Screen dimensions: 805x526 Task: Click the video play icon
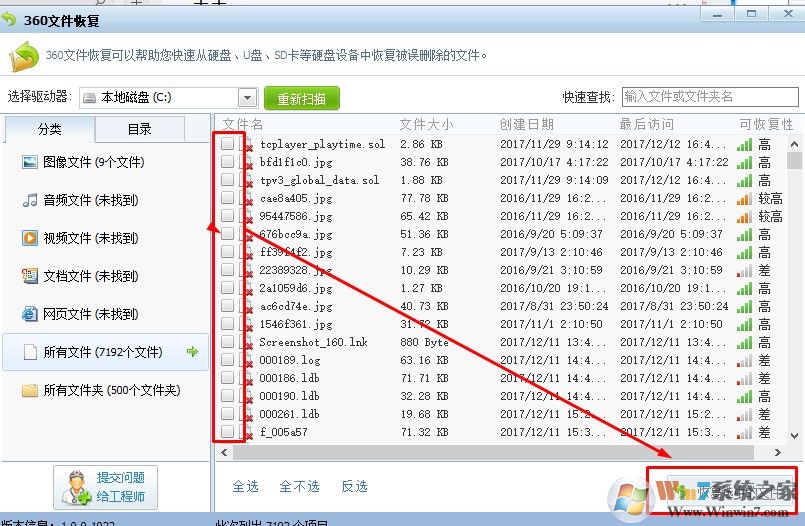click(30, 238)
